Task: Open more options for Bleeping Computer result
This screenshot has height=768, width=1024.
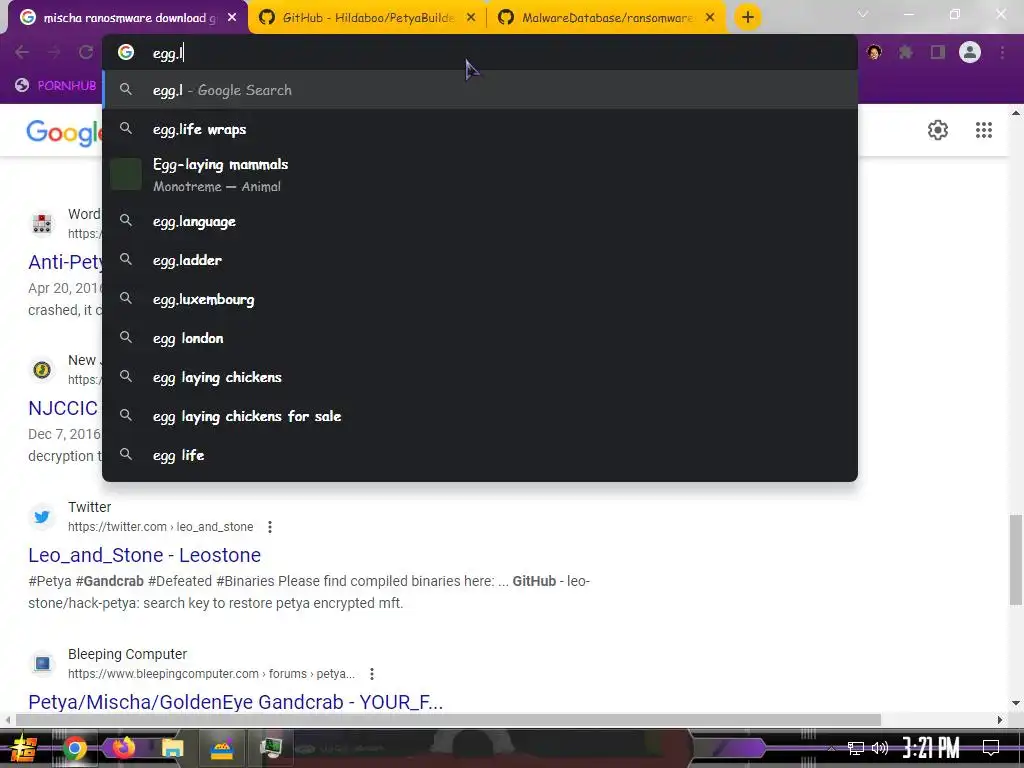Action: pyautogui.click(x=372, y=673)
